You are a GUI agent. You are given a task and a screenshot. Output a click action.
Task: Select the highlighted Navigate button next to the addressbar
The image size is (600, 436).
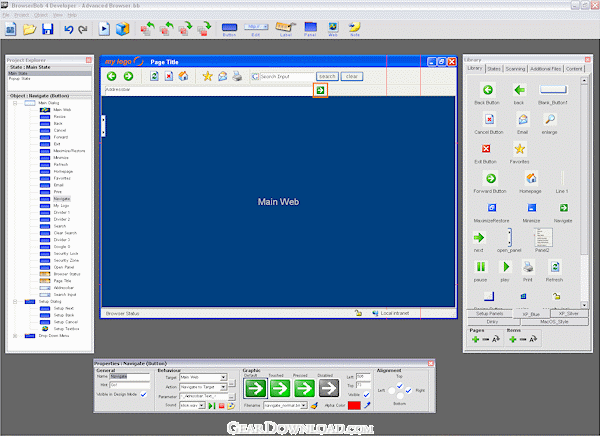pyautogui.click(x=320, y=90)
